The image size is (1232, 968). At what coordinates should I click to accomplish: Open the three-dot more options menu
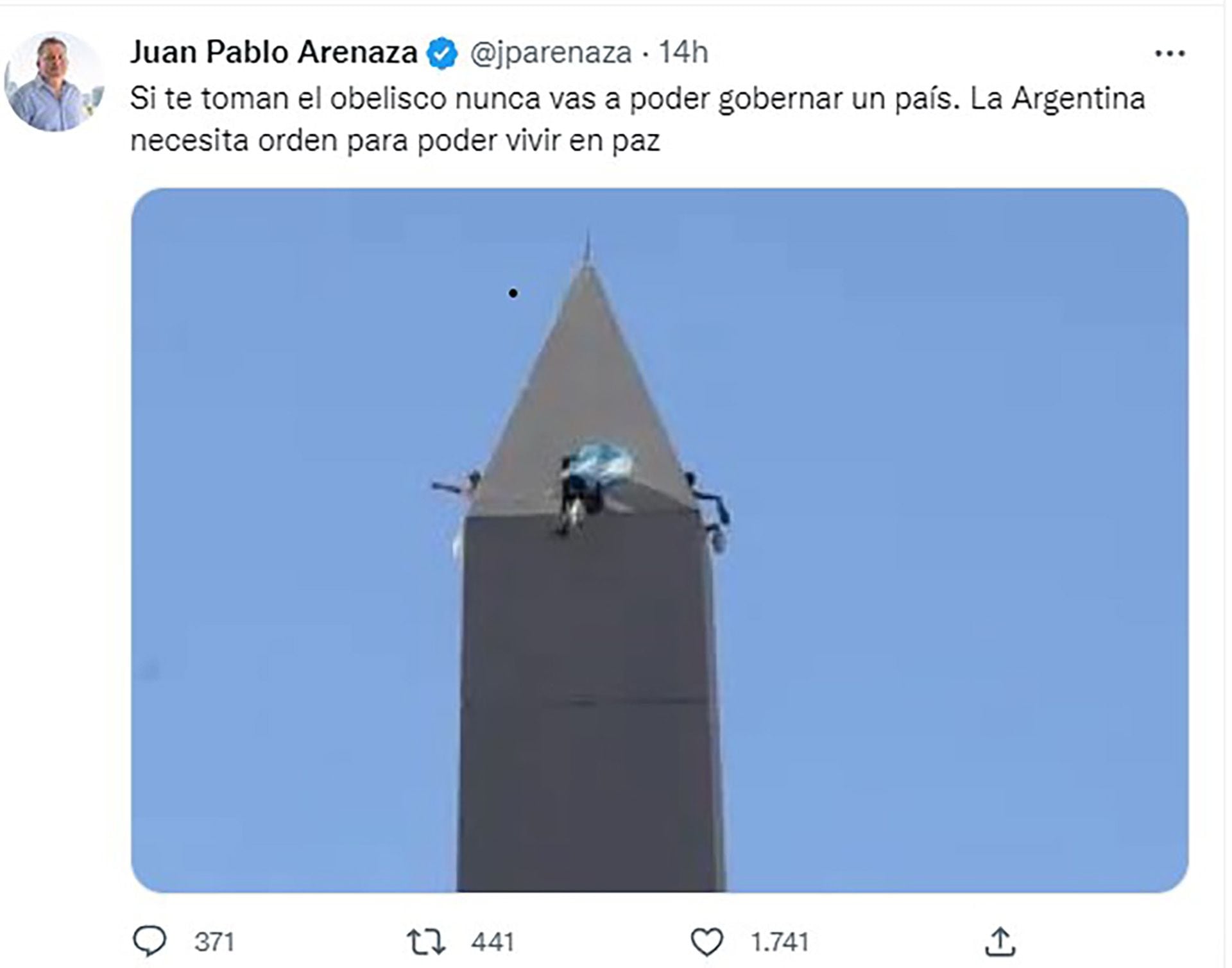click(1170, 54)
